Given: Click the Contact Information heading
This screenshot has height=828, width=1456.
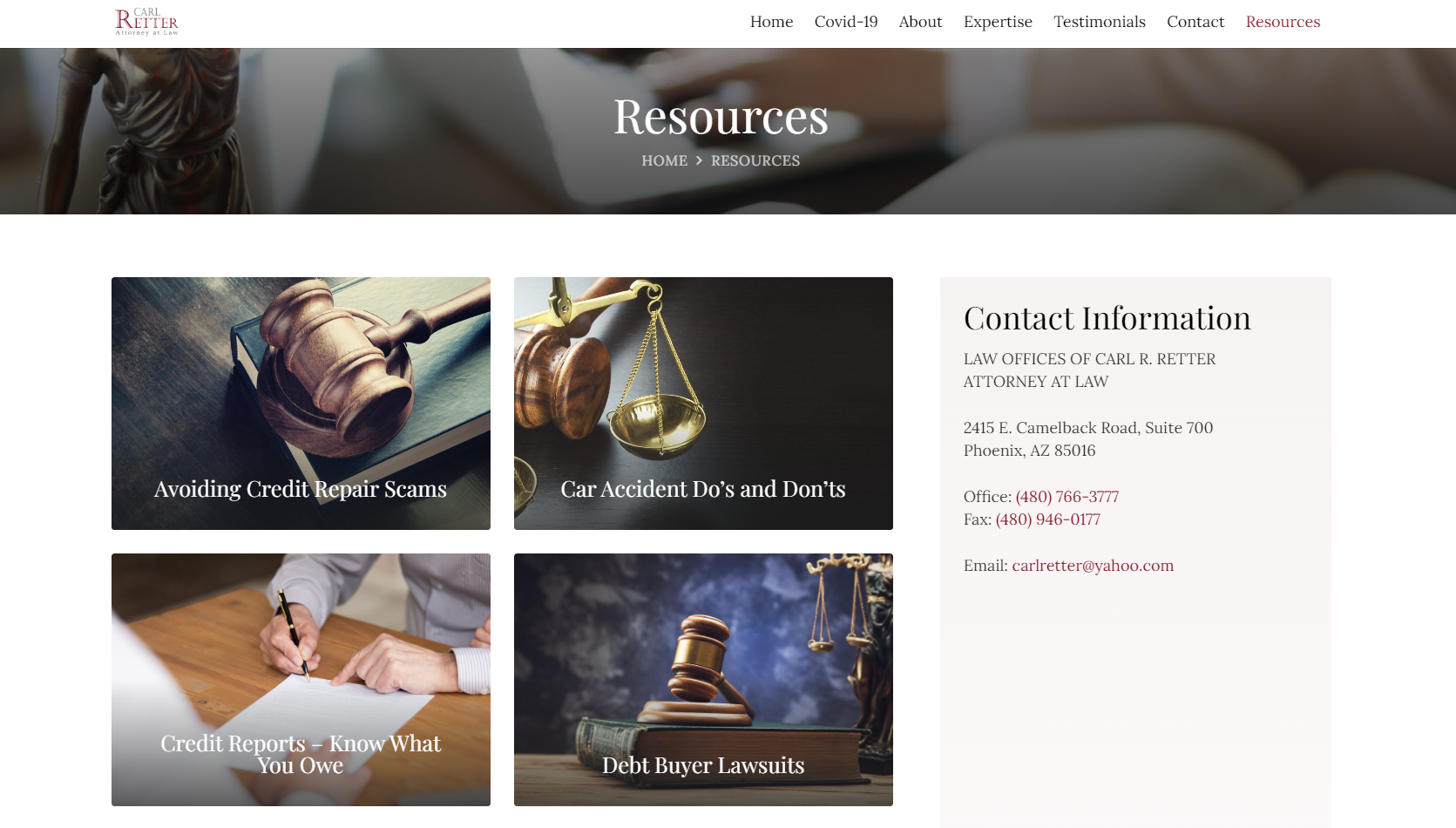Looking at the screenshot, I should 1107,318.
